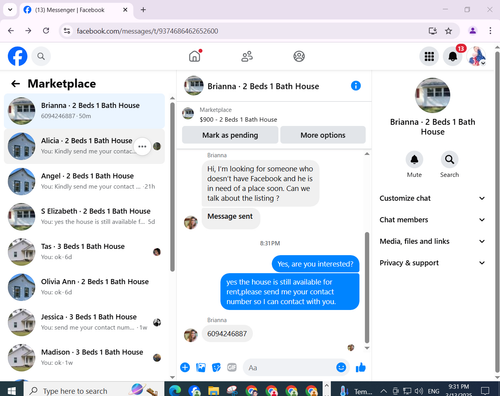This screenshot has height=396, width=500.
Task: View site information icon in address bar
Action: coord(67,31)
